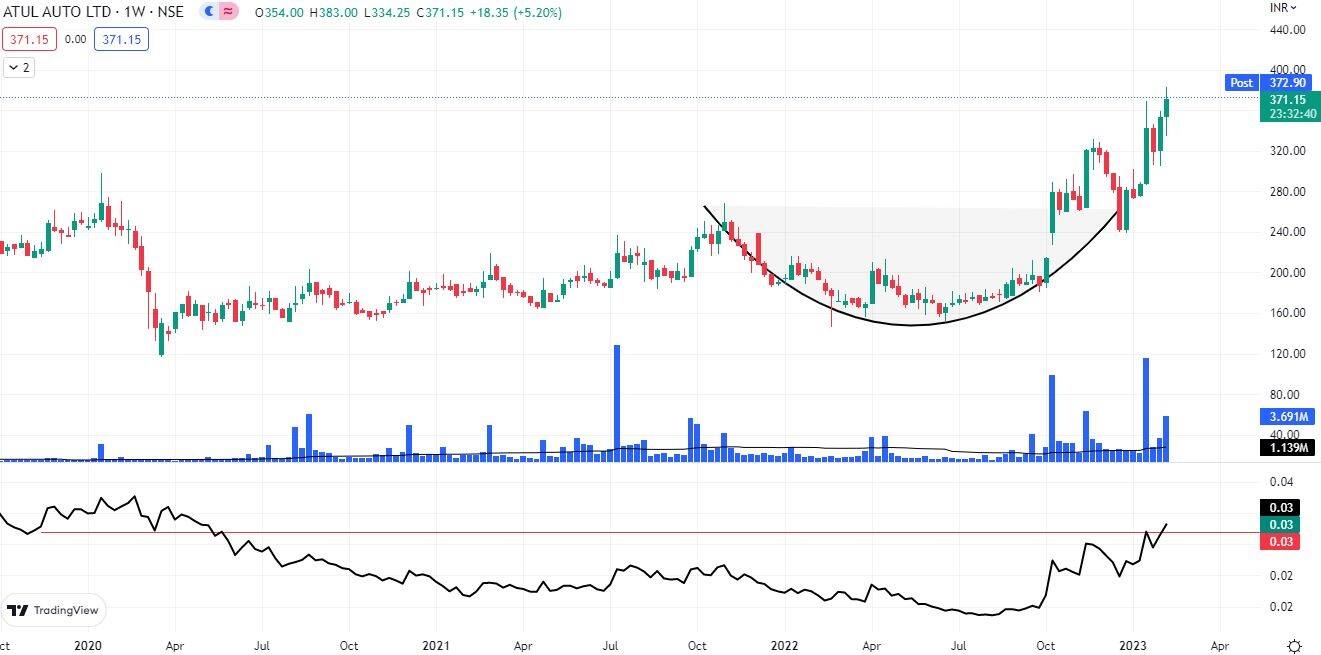Open the INR currency dropdown
This screenshot has height=655, width=1321.
(1283, 8)
